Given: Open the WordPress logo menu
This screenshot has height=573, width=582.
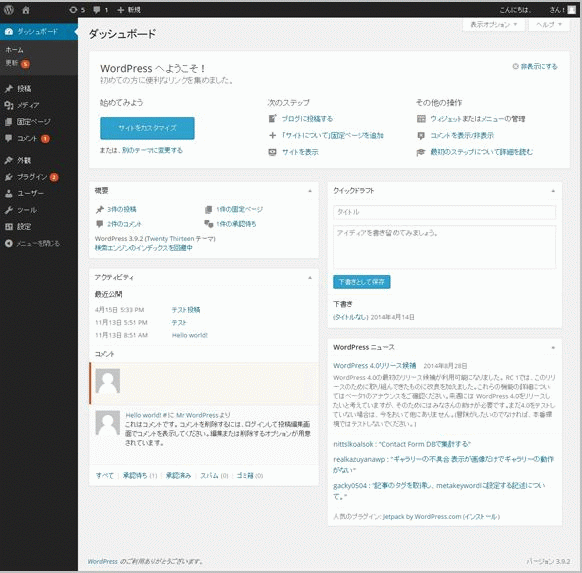Looking at the screenshot, I should click(9, 10).
